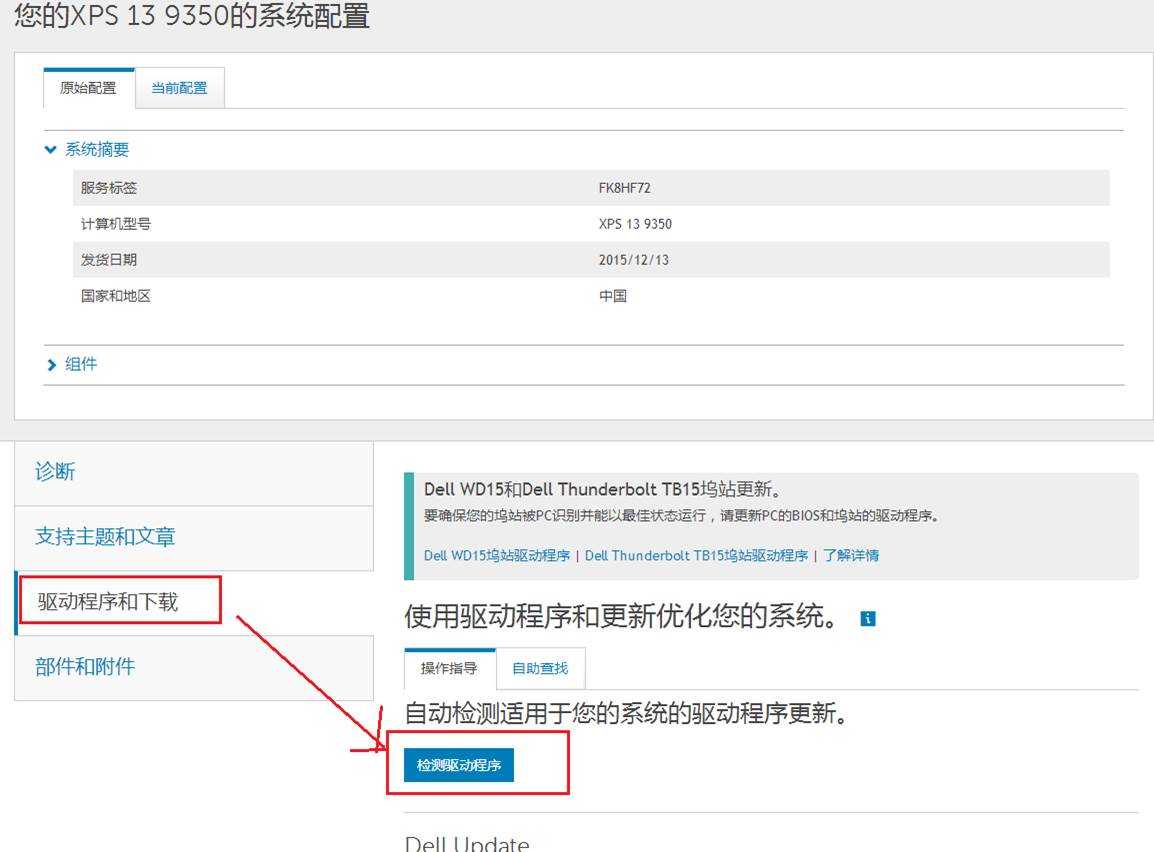This screenshot has height=852, width=1154.
Task: Open 驱动程序和下载 in the sidebar
Action: 194,603
